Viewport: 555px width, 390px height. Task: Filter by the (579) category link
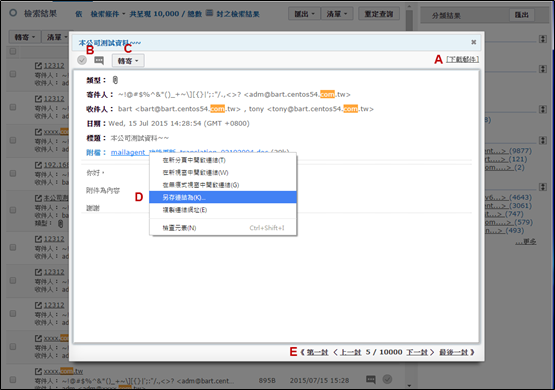point(508,222)
